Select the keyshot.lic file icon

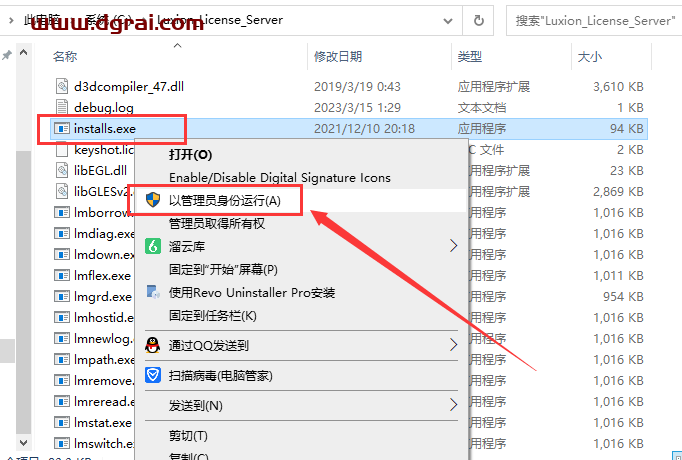[x=62, y=150]
